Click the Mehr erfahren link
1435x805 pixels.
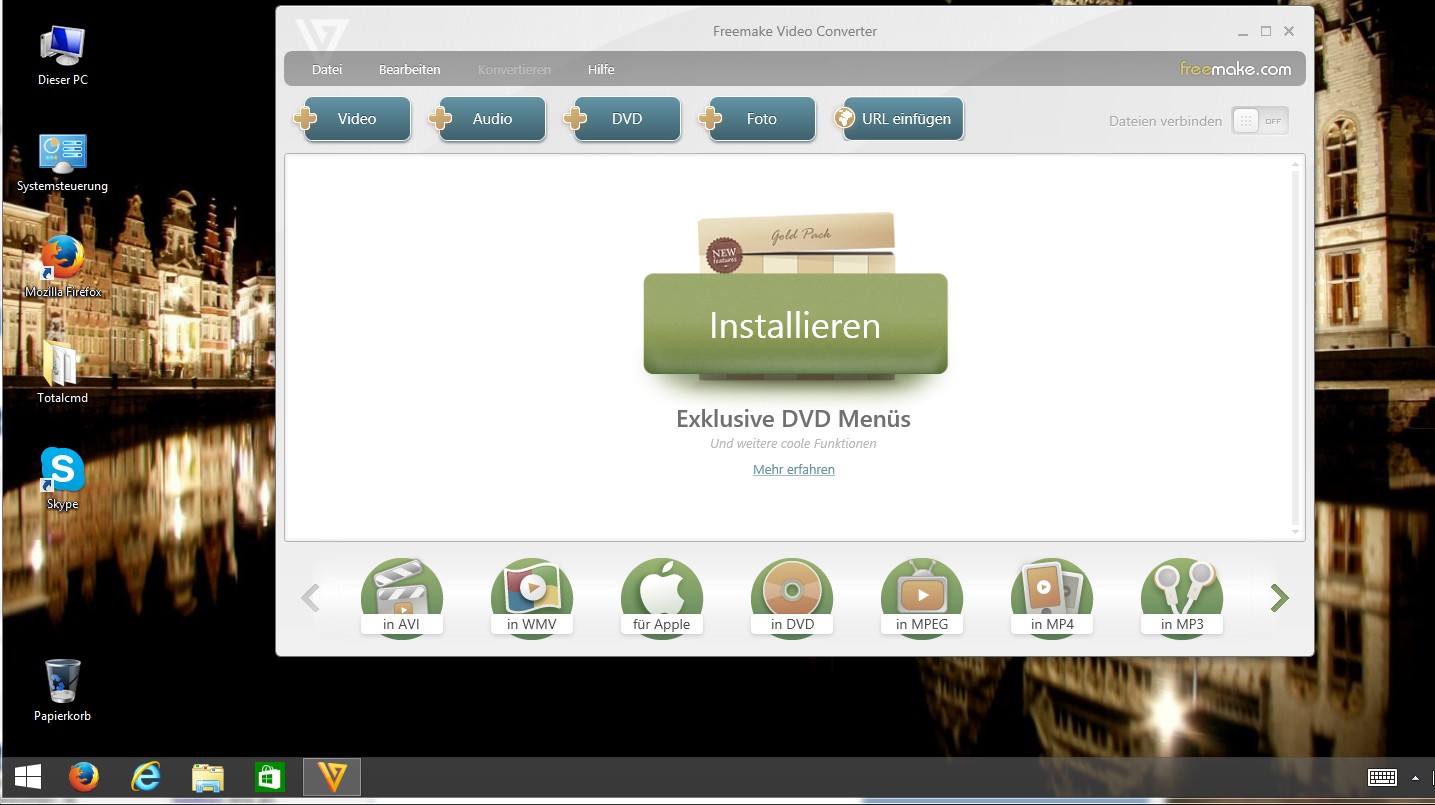[794, 469]
